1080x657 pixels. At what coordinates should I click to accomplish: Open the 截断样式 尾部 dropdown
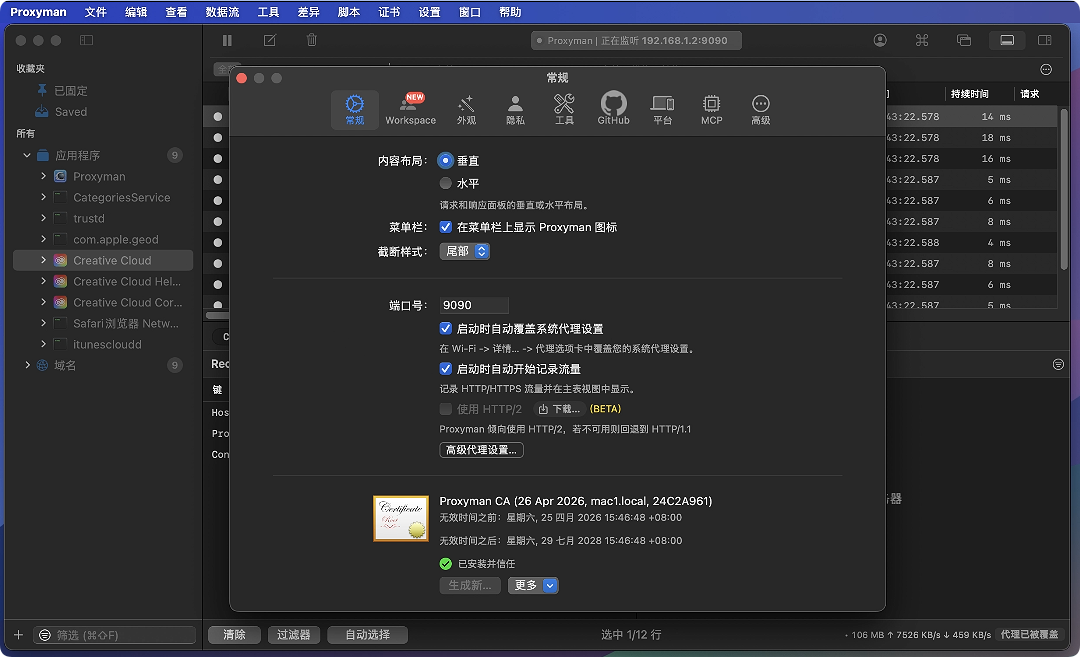pyautogui.click(x=465, y=251)
